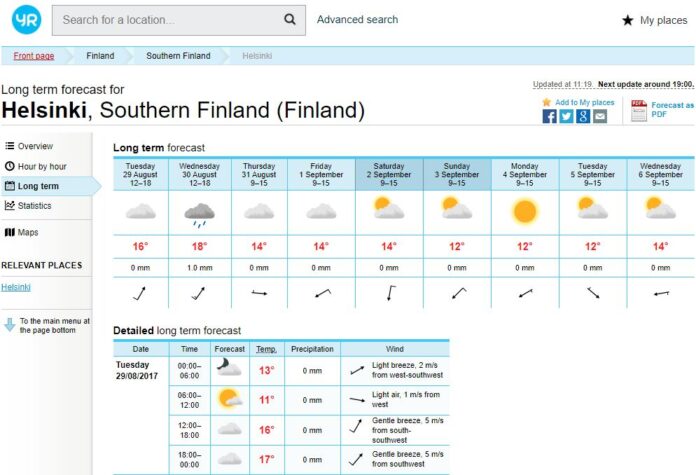Image resolution: width=696 pixels, height=475 pixels.
Task: Share forecast on Twitter
Action: (566, 116)
